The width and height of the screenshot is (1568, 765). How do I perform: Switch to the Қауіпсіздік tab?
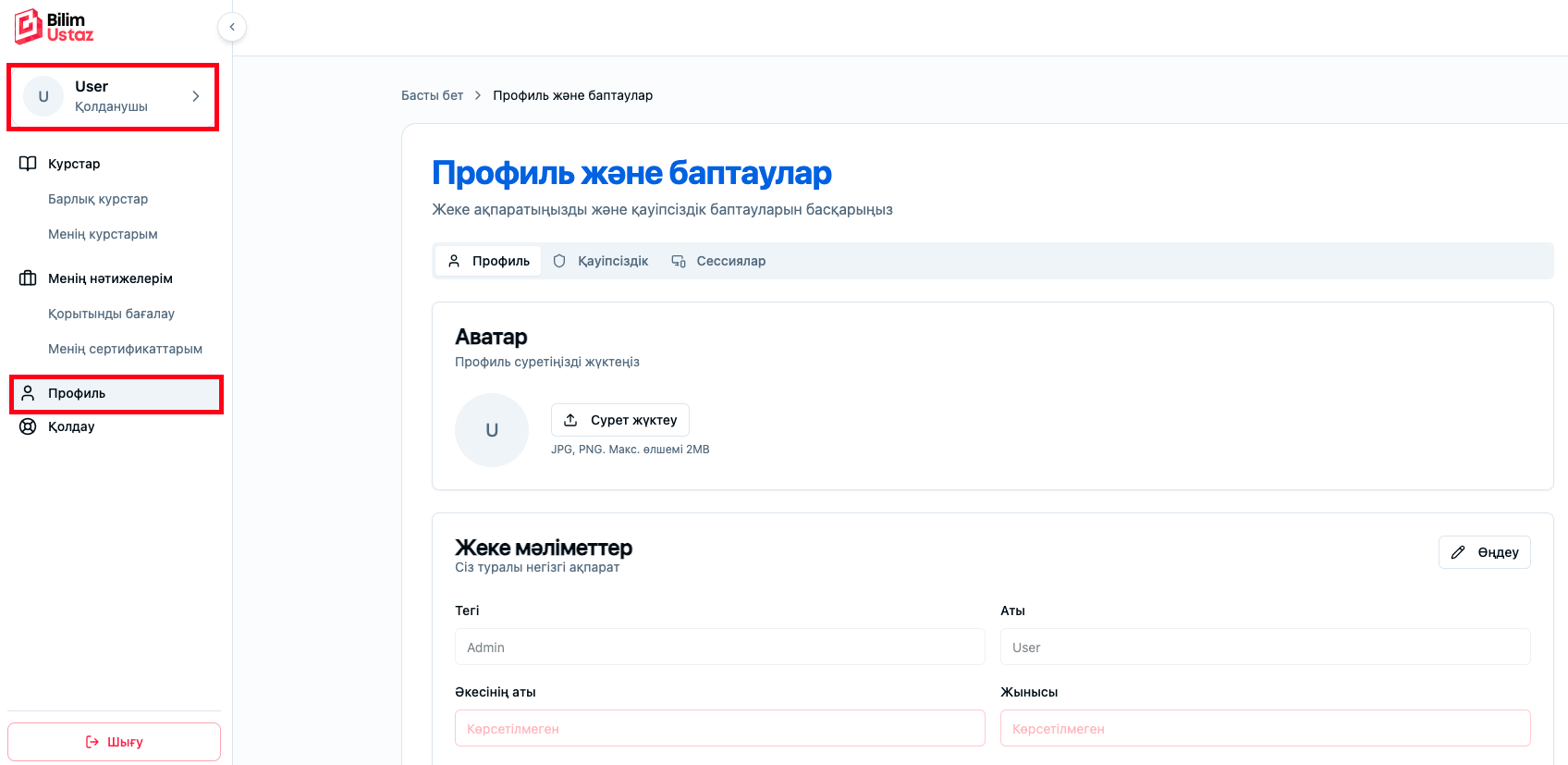[x=601, y=261]
